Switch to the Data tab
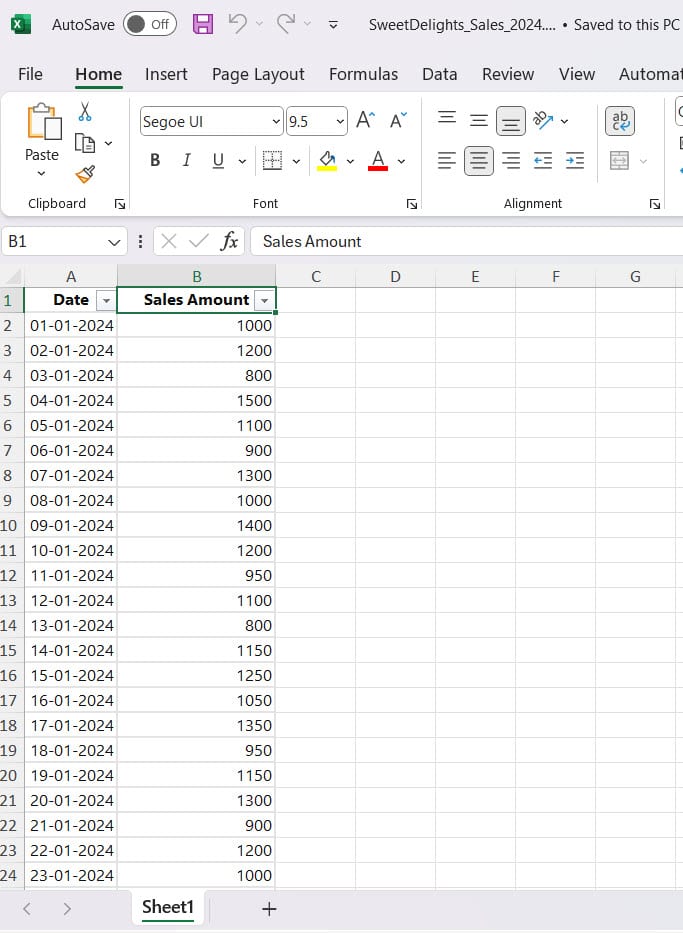The height and width of the screenshot is (933, 683). click(440, 74)
